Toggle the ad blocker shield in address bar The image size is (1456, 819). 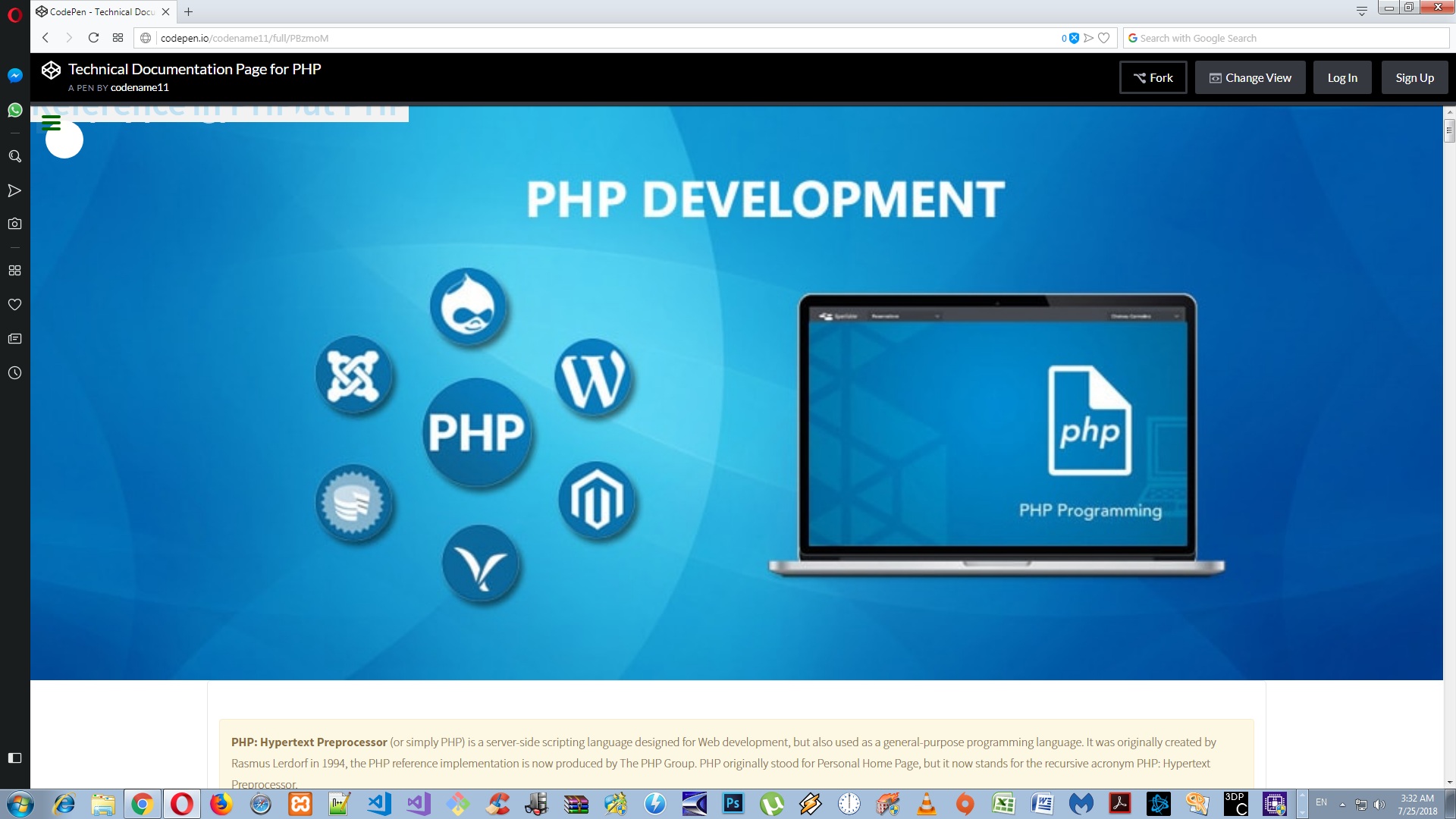(1074, 38)
